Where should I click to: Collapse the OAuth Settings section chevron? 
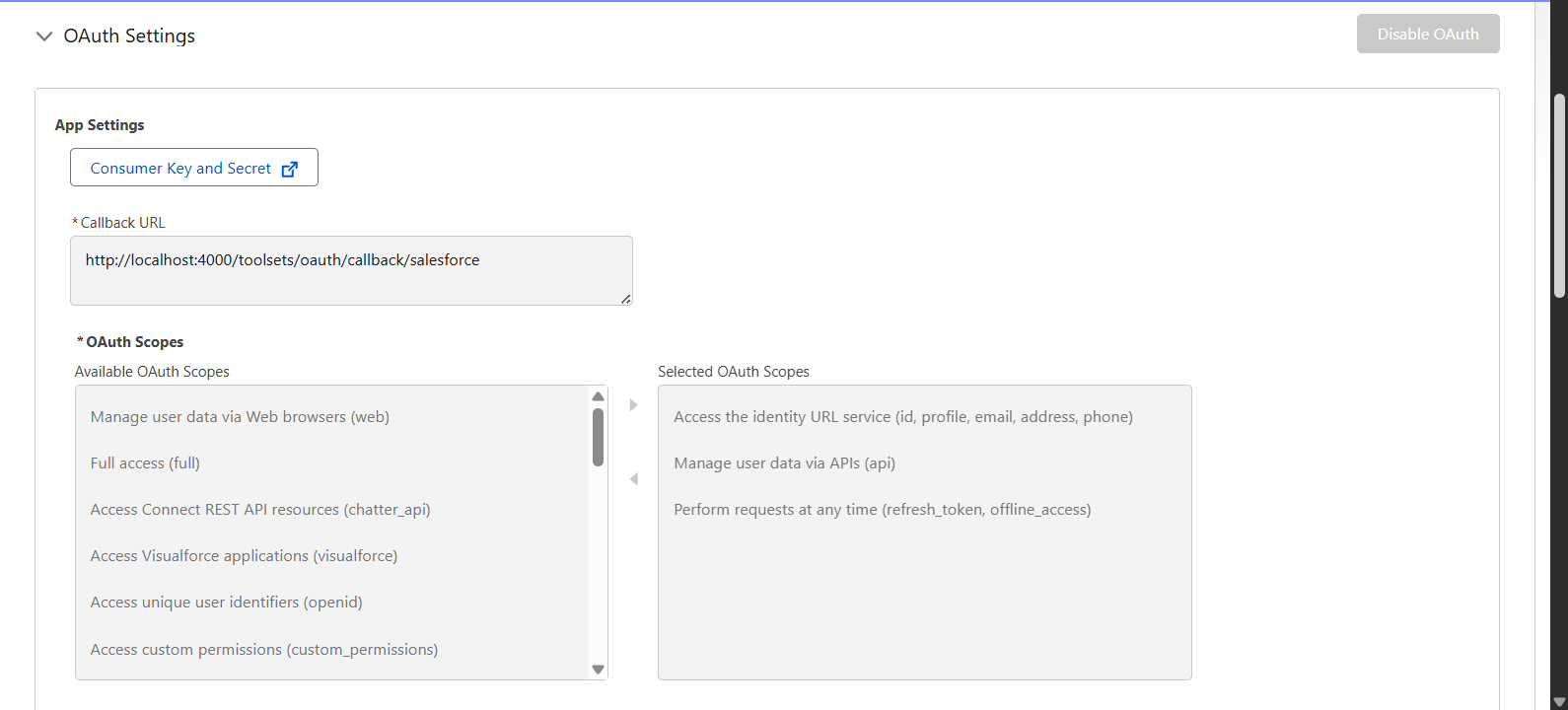pos(43,36)
